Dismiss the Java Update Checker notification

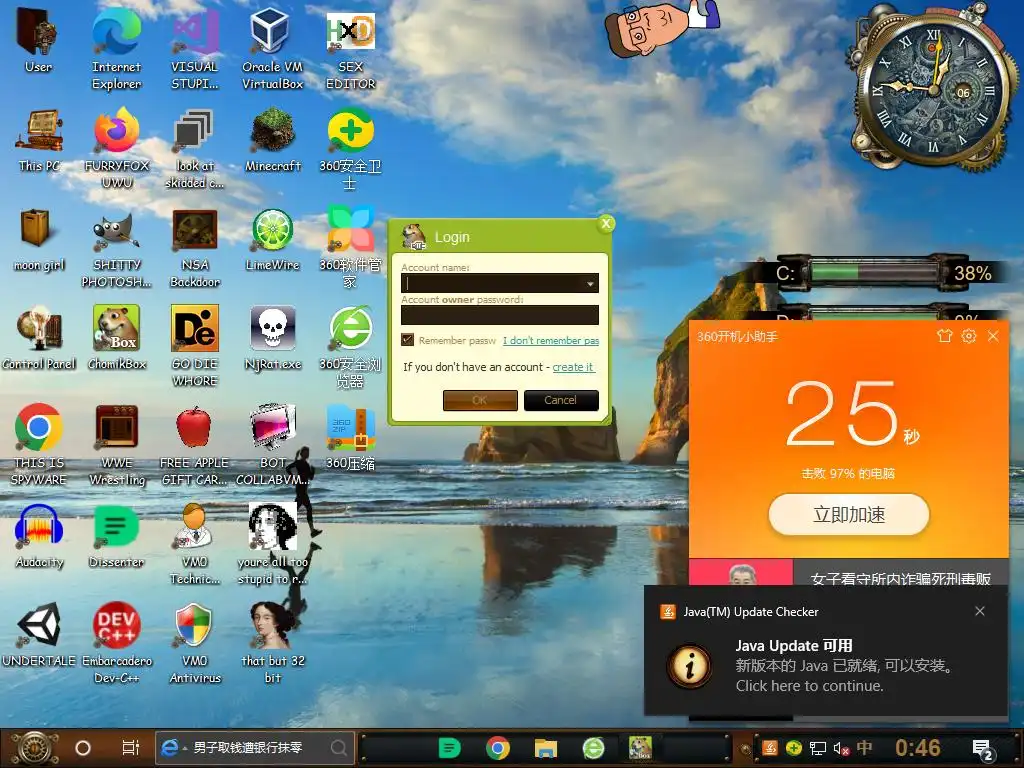pos(980,611)
